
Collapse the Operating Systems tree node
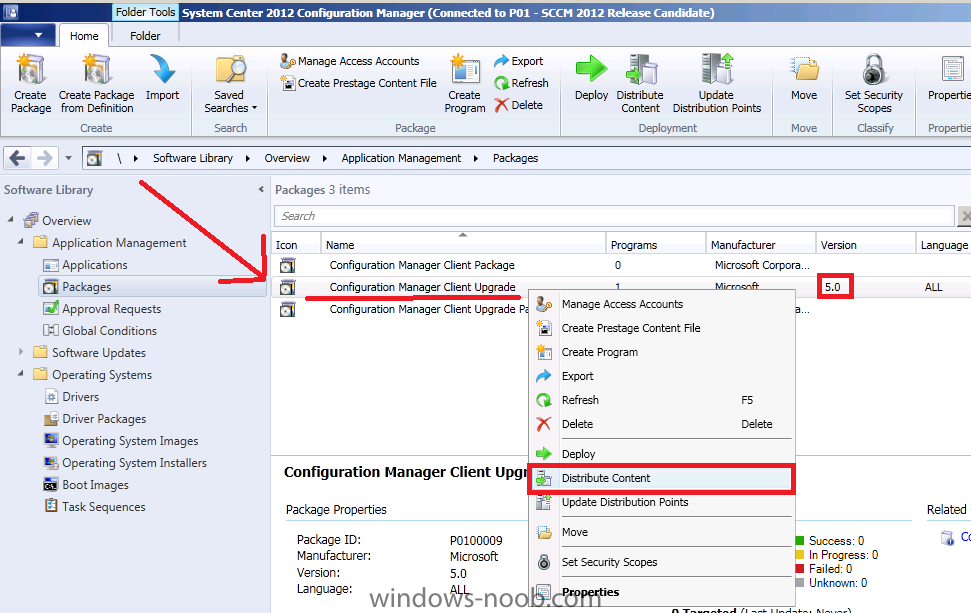pyautogui.click(x=20, y=374)
